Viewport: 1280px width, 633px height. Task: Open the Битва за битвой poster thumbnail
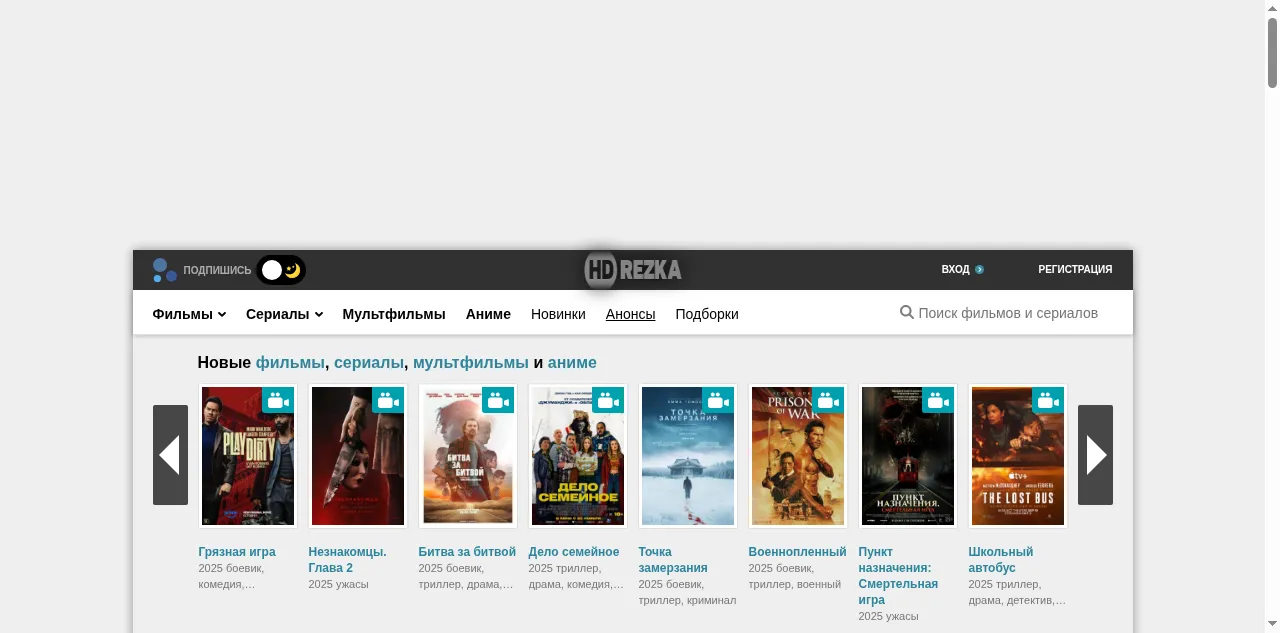click(x=468, y=456)
